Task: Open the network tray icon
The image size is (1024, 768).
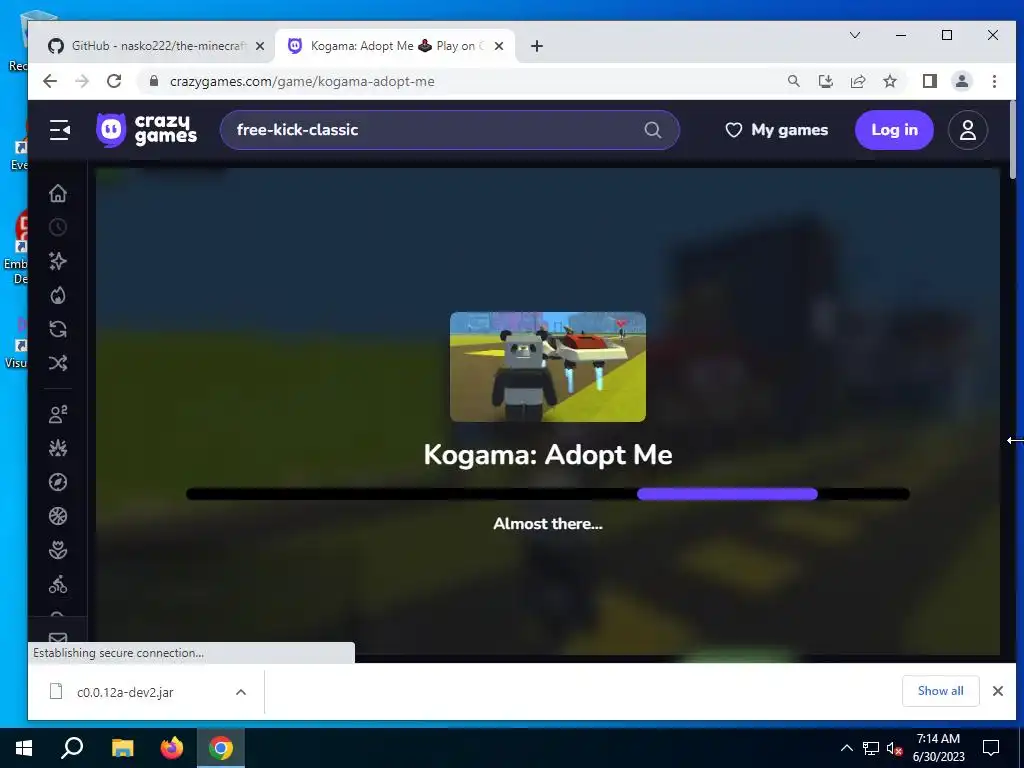Action: click(871, 748)
